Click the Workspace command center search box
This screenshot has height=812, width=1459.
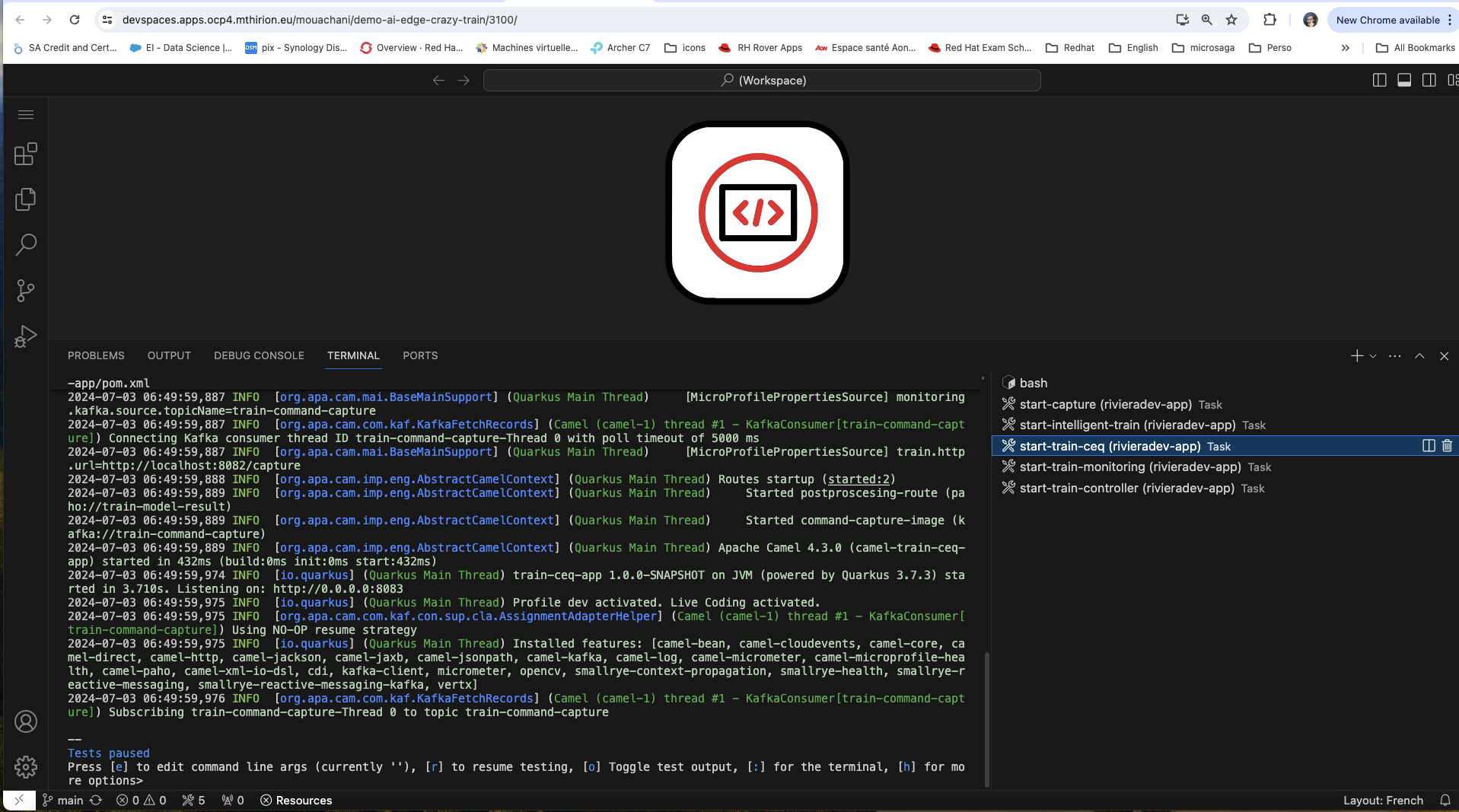point(762,80)
